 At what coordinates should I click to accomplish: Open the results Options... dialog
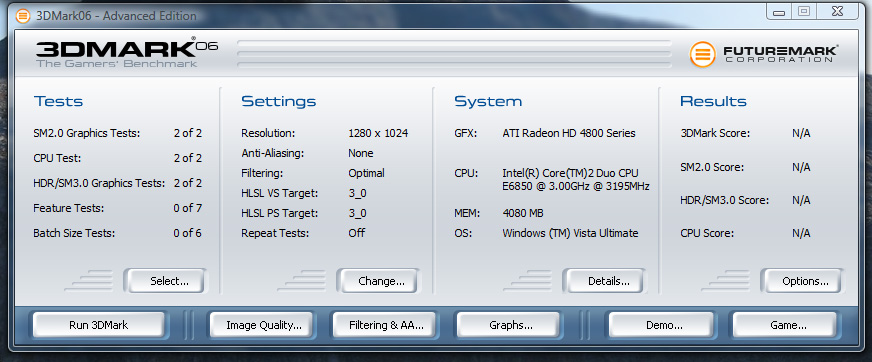(x=801, y=281)
